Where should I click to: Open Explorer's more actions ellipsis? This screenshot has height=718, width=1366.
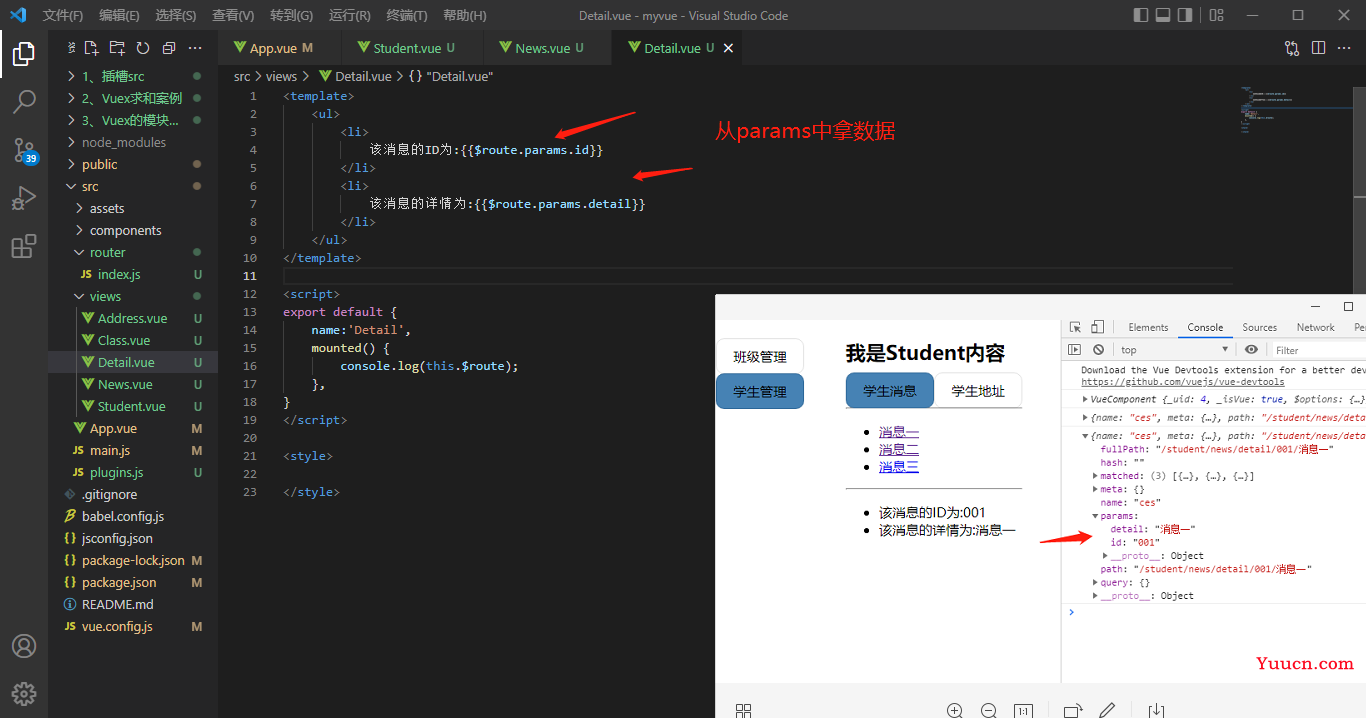click(x=195, y=48)
